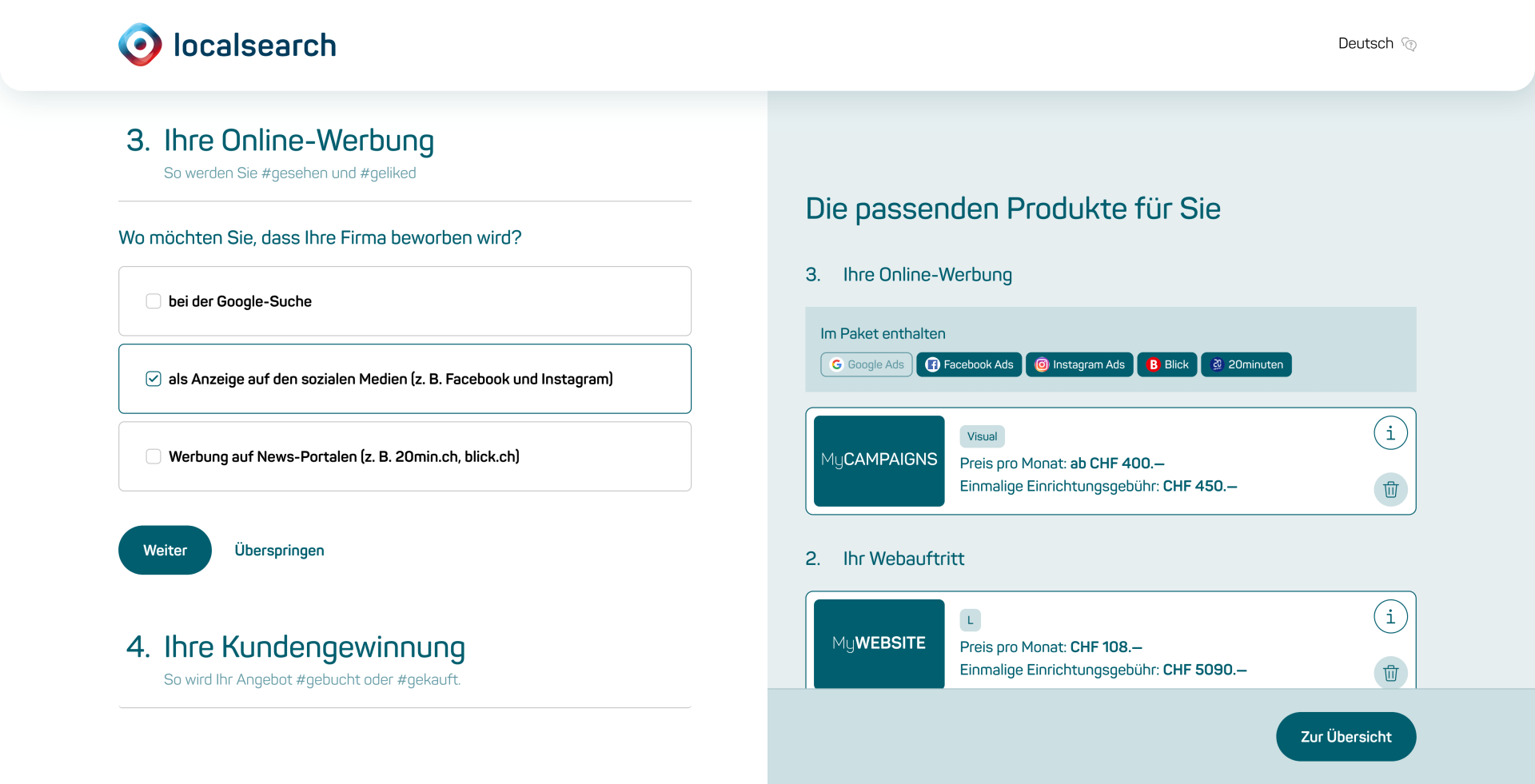Collapse section 3 Ihre Online-Werbung heading

coord(280,140)
